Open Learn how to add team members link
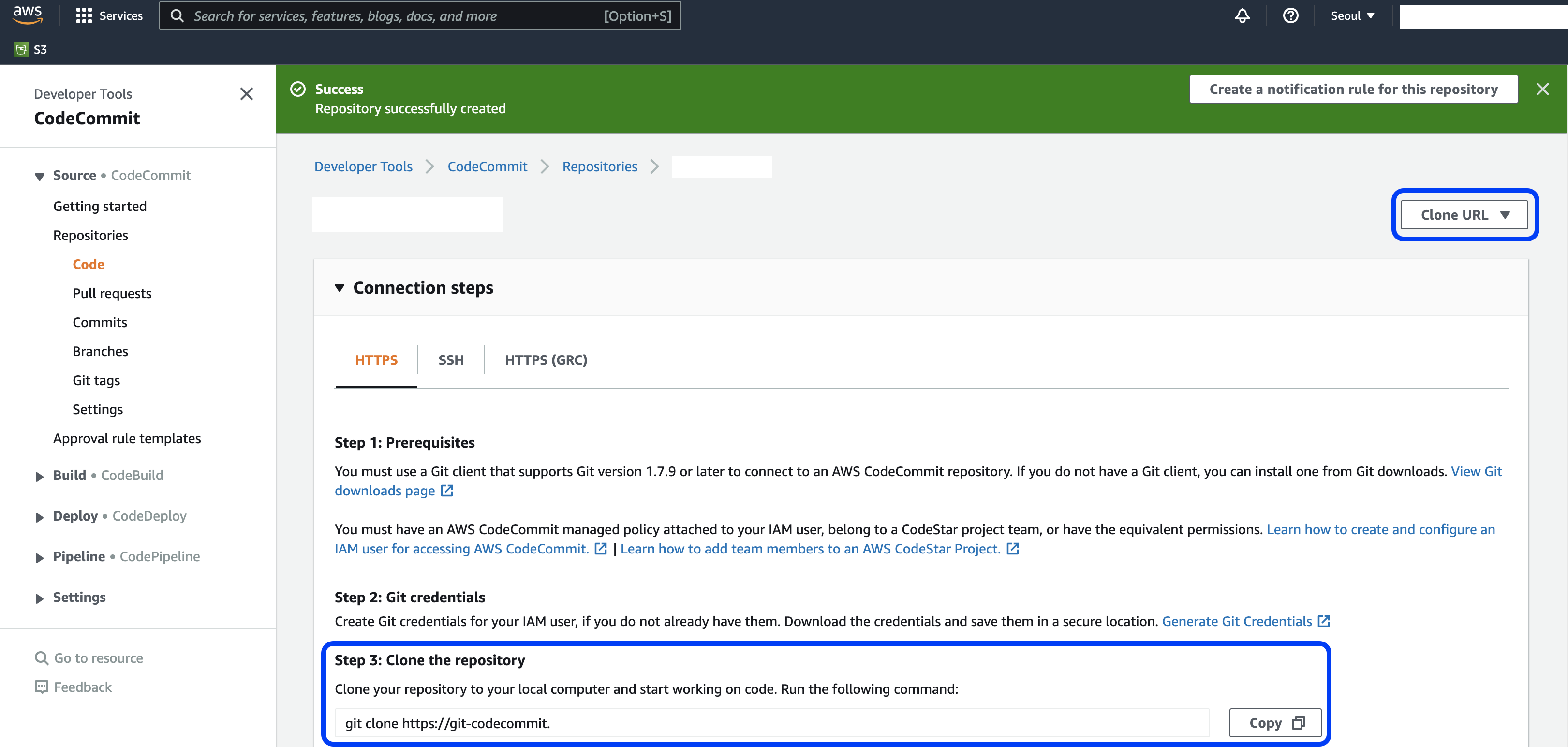Image resolution: width=1568 pixels, height=747 pixels. pyautogui.click(x=810, y=549)
